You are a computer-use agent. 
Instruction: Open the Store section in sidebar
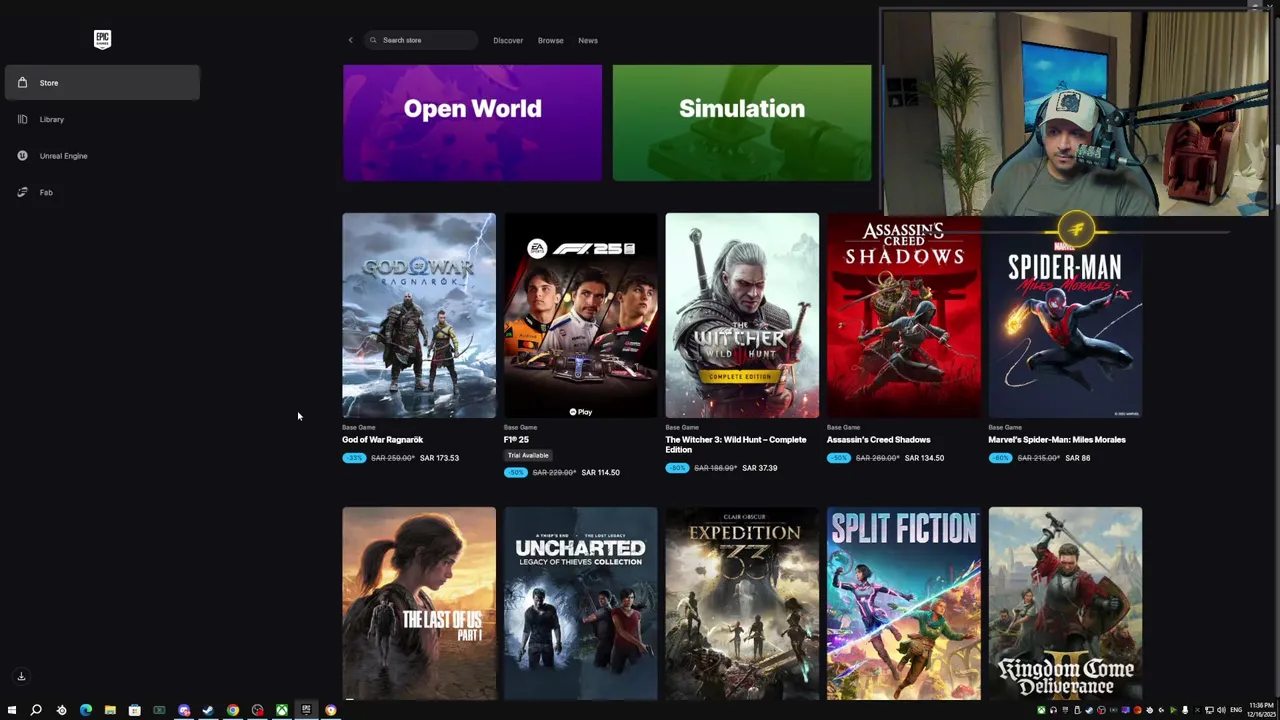point(102,83)
